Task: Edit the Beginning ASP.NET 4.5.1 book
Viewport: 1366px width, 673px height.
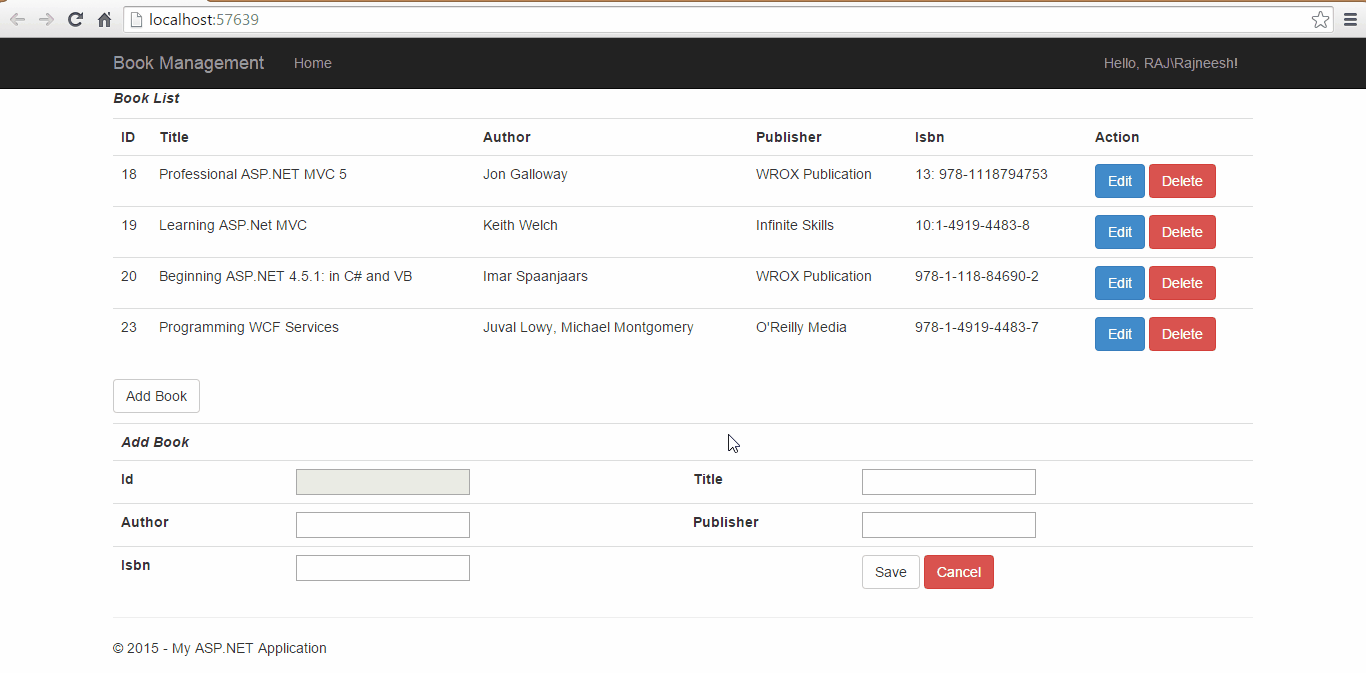Action: coord(1119,283)
